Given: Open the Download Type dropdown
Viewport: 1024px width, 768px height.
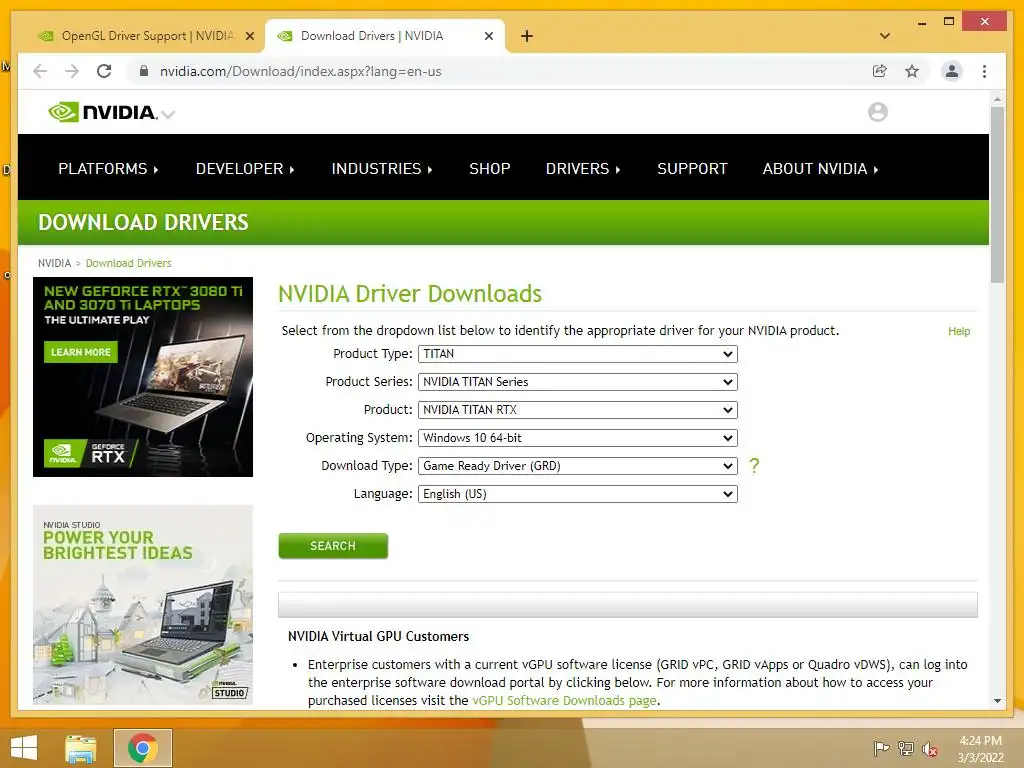Looking at the screenshot, I should (578, 466).
